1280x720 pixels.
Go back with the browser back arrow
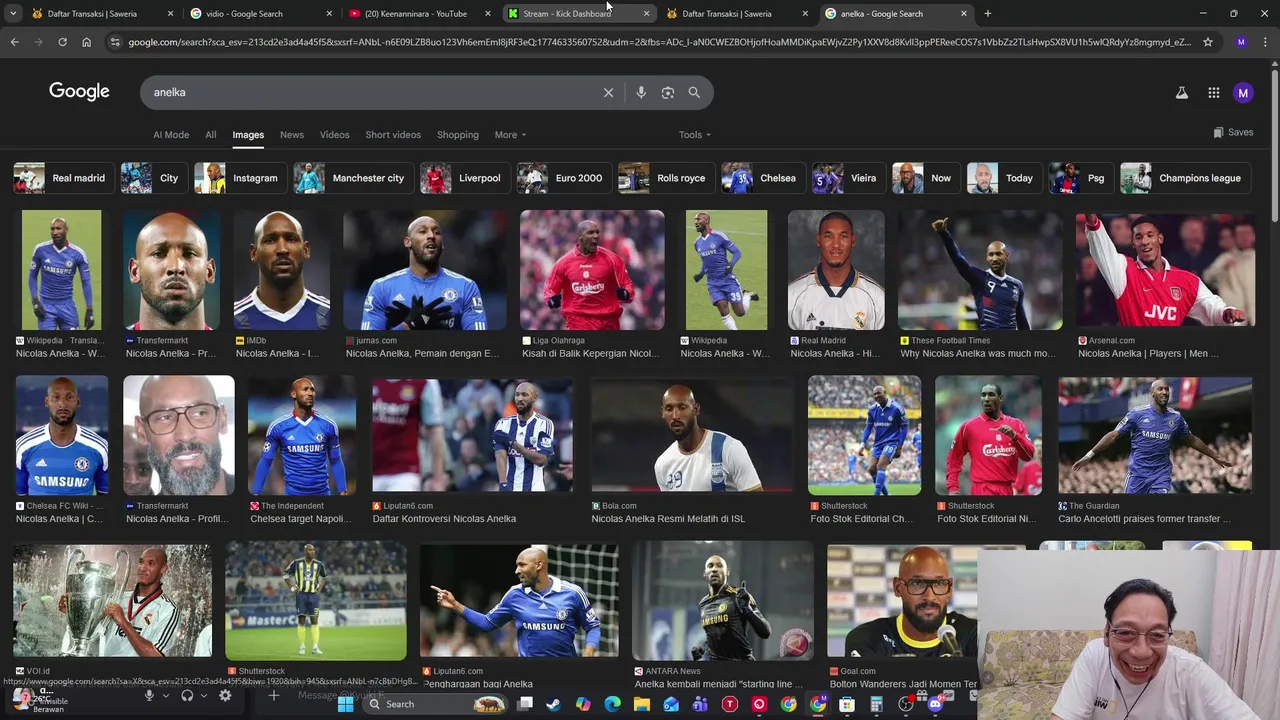[14, 42]
